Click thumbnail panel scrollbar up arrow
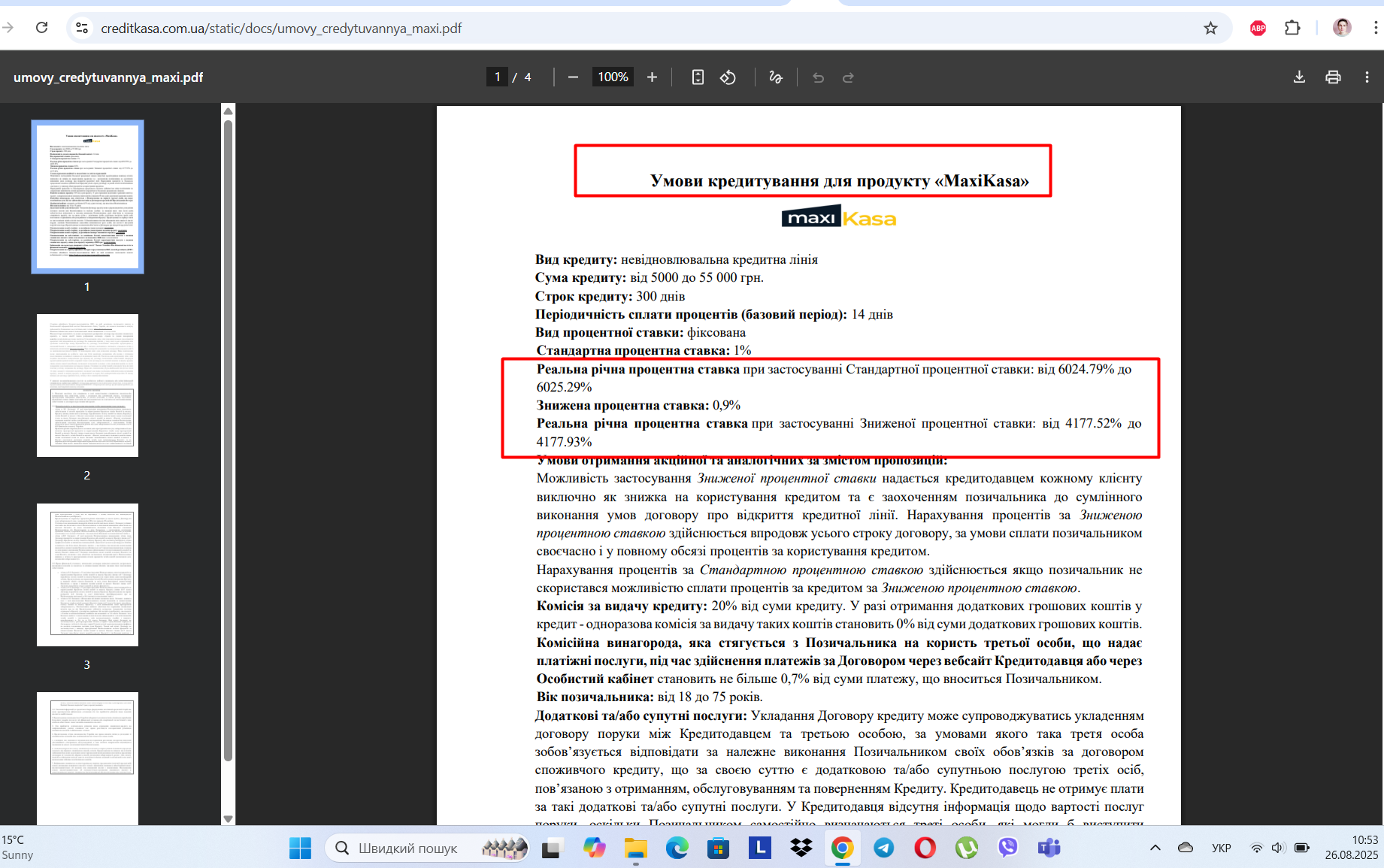1384x868 pixels. point(228,110)
